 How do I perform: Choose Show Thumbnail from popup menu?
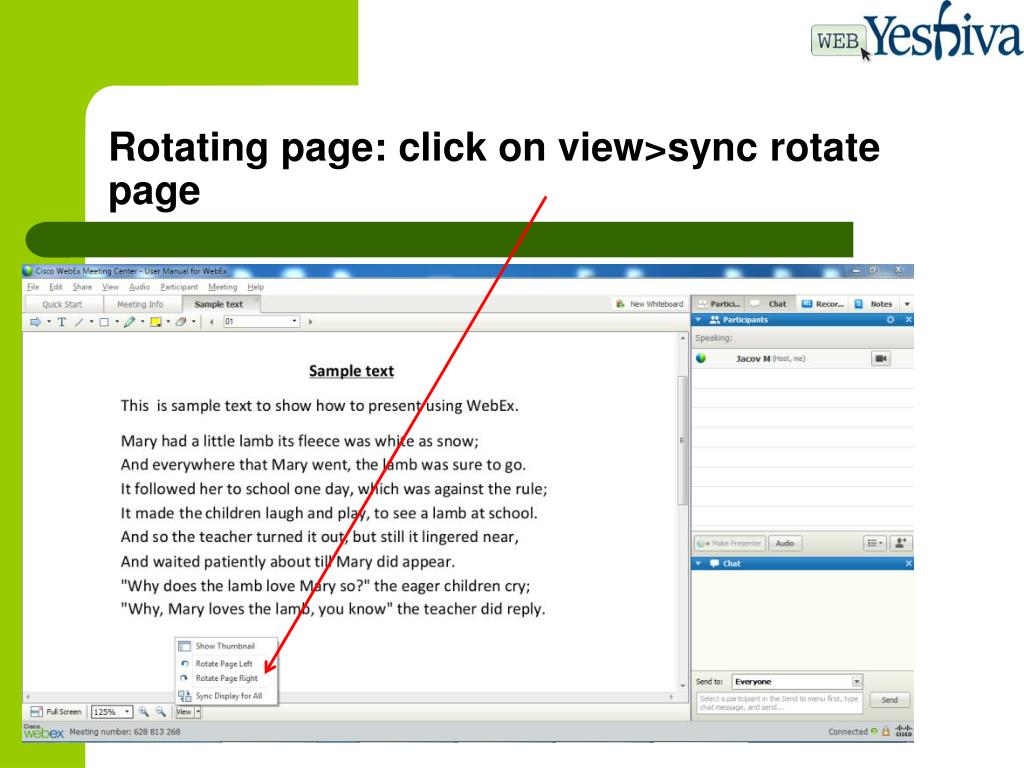[x=225, y=646]
